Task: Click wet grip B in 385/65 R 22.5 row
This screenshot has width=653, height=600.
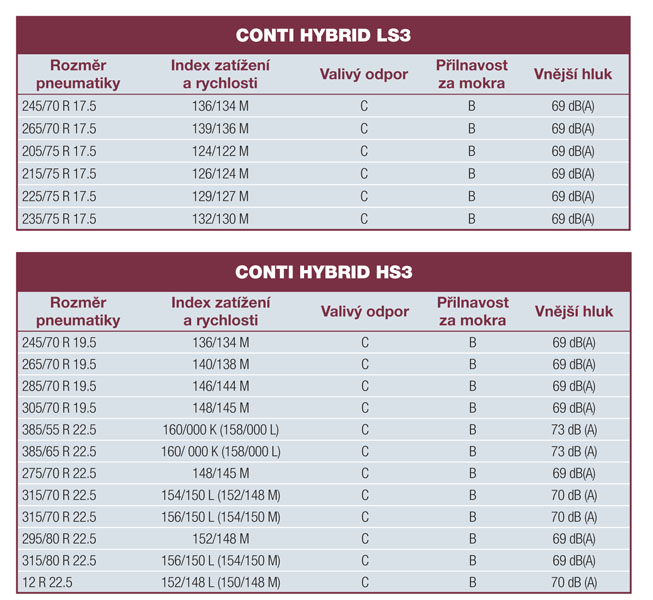Action: point(472,451)
